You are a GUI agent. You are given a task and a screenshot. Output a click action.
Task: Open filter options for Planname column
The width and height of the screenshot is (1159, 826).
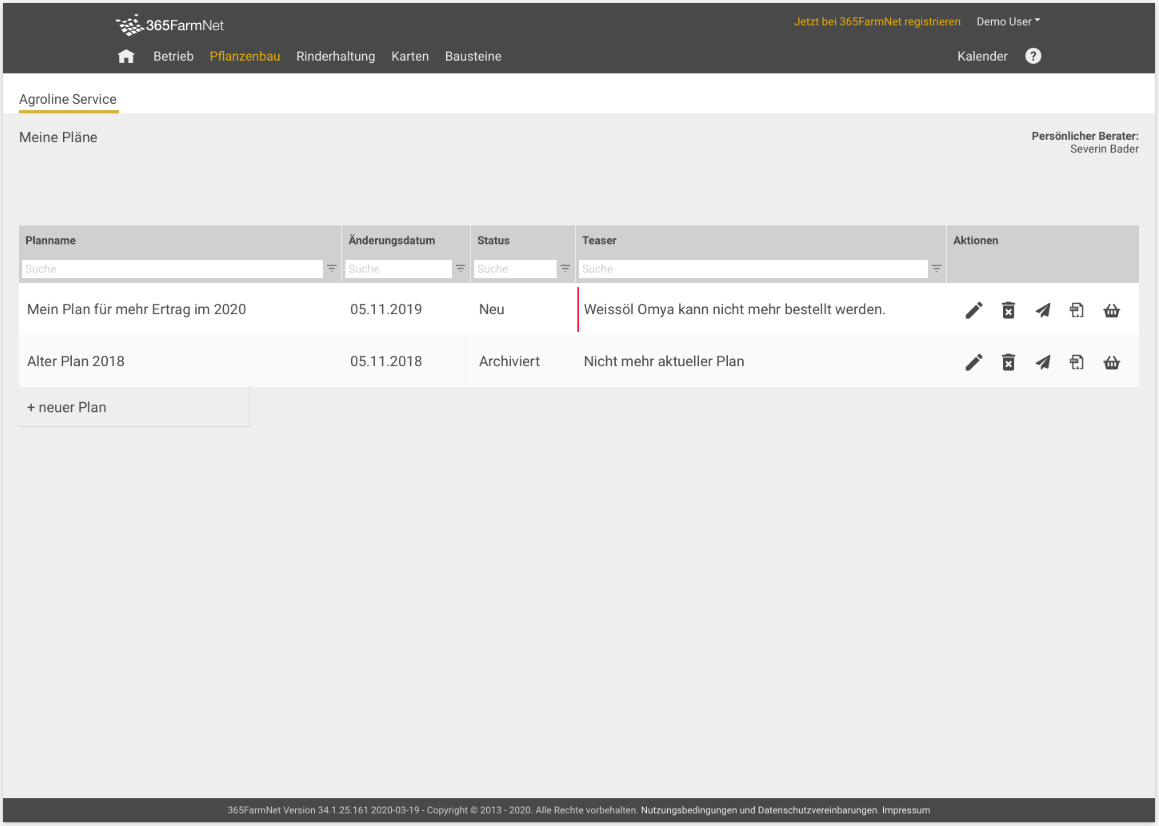[x=332, y=269]
